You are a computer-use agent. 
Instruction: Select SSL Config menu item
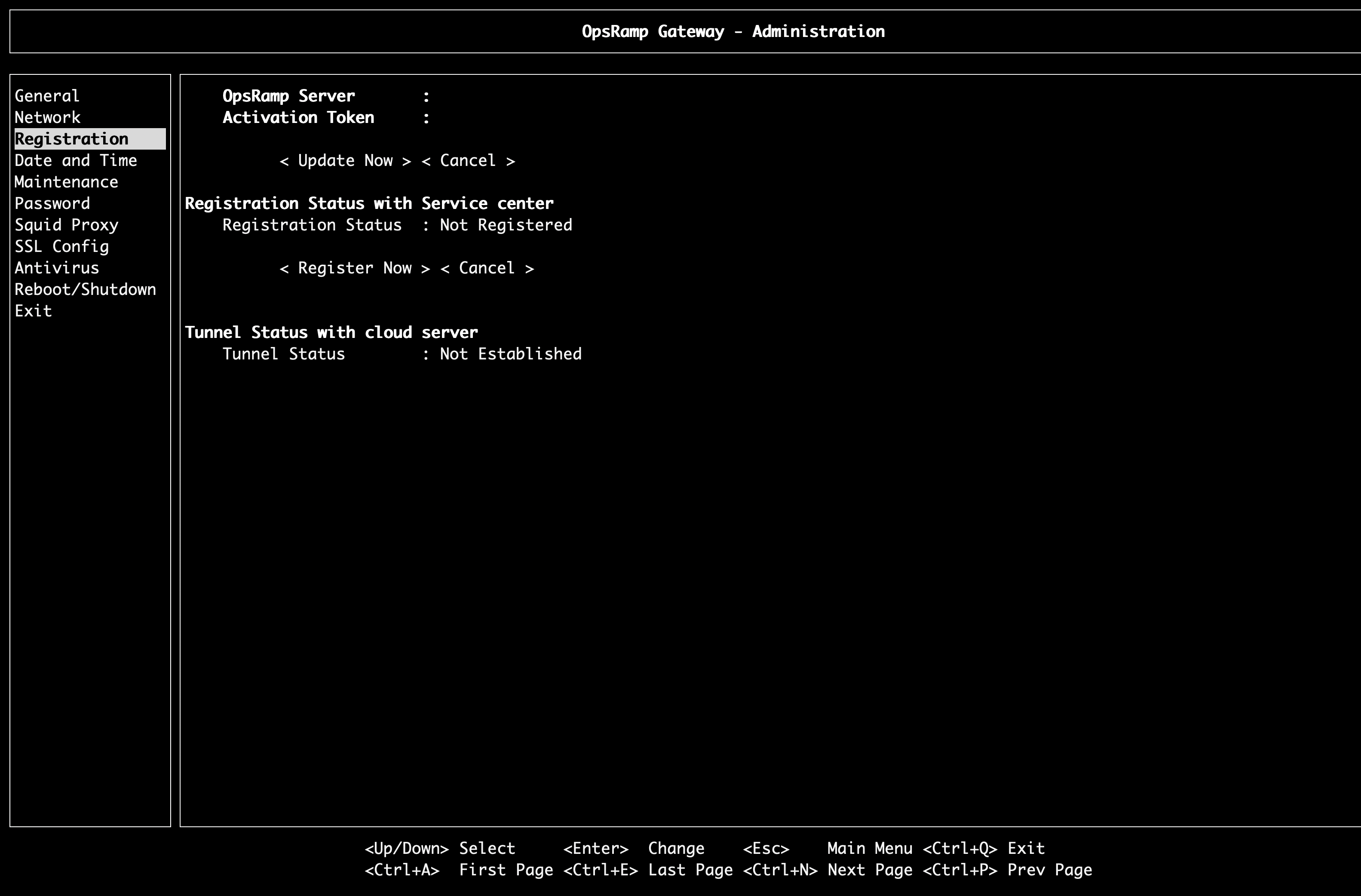click(x=62, y=246)
